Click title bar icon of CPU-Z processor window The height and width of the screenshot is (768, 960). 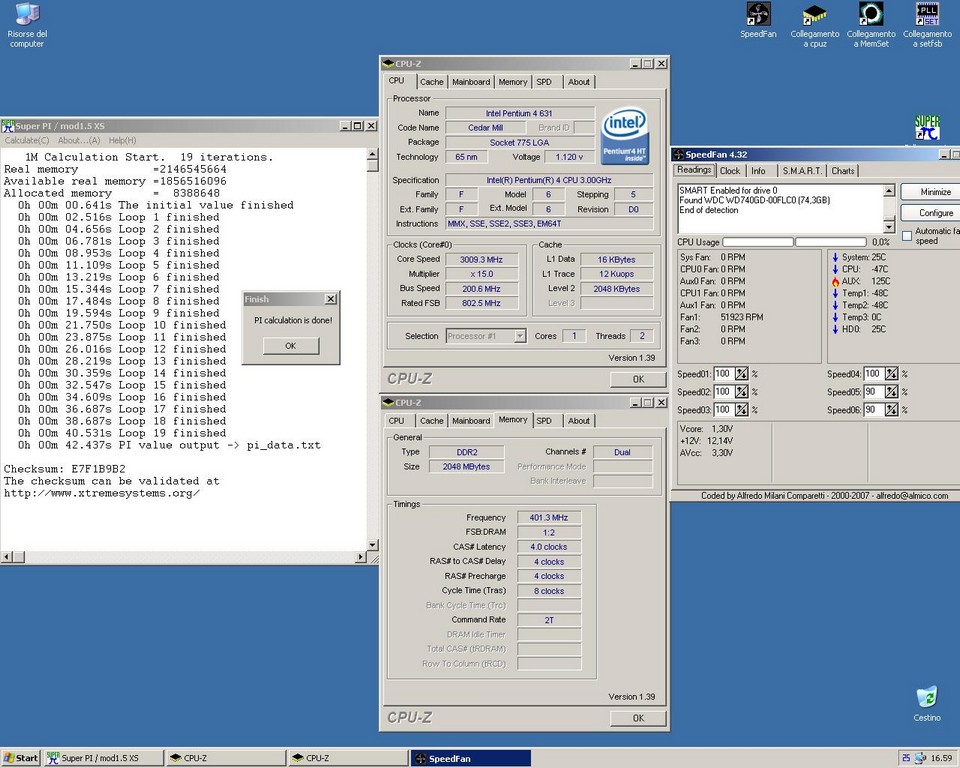tap(388, 64)
